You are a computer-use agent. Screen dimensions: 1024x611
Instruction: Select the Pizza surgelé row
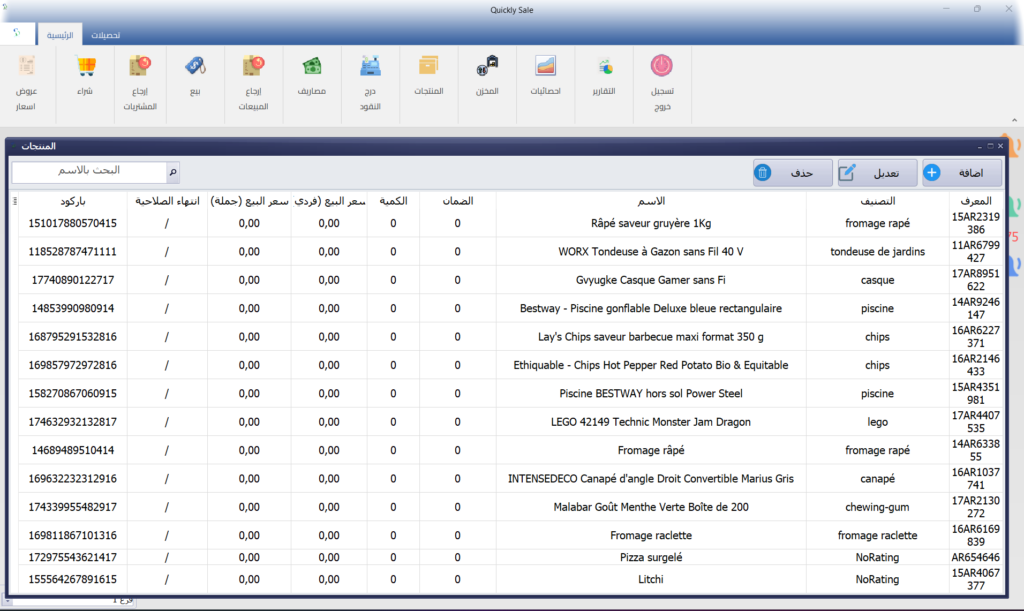[511, 557]
